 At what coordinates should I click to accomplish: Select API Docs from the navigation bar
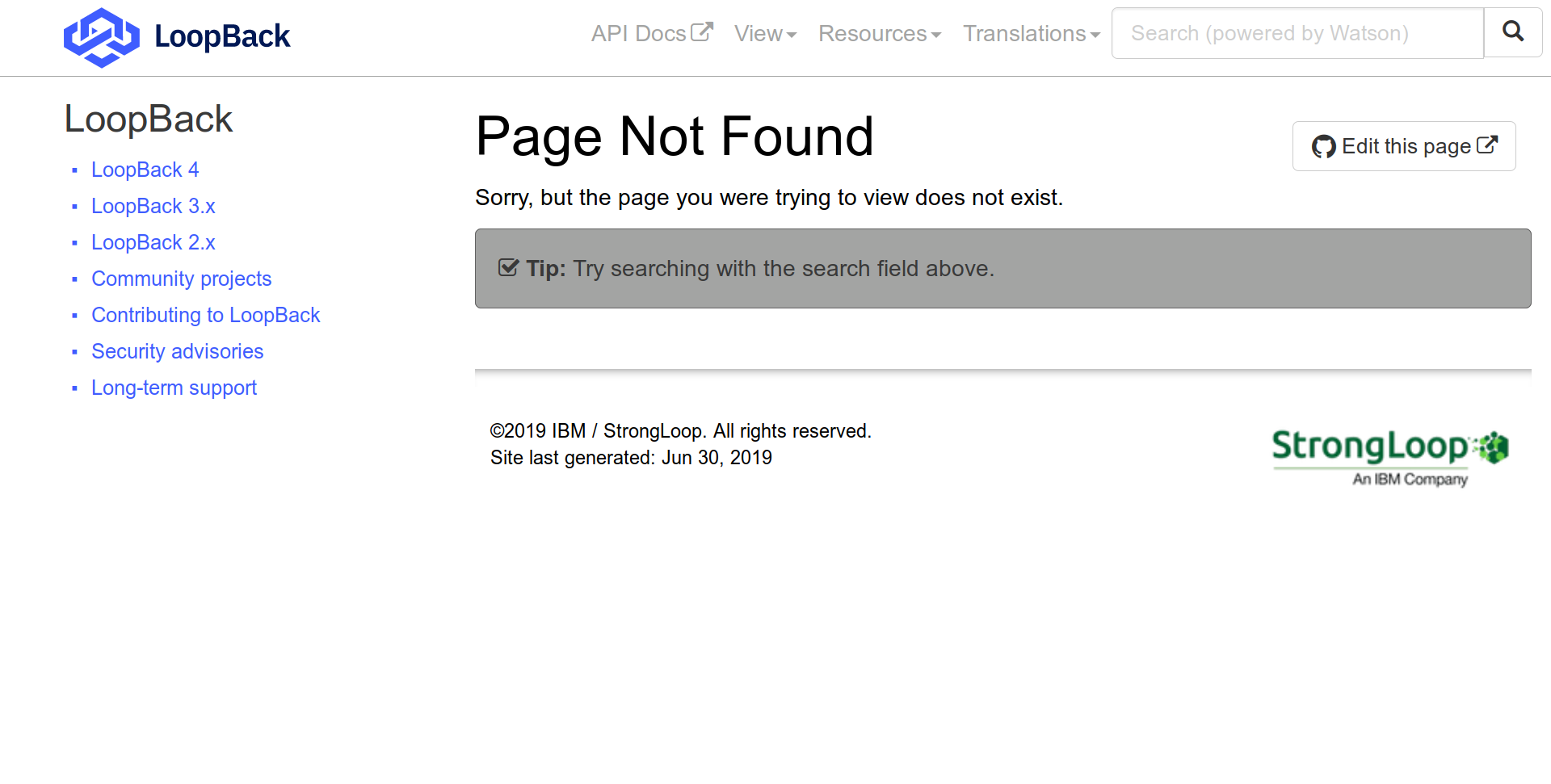pyautogui.click(x=640, y=33)
